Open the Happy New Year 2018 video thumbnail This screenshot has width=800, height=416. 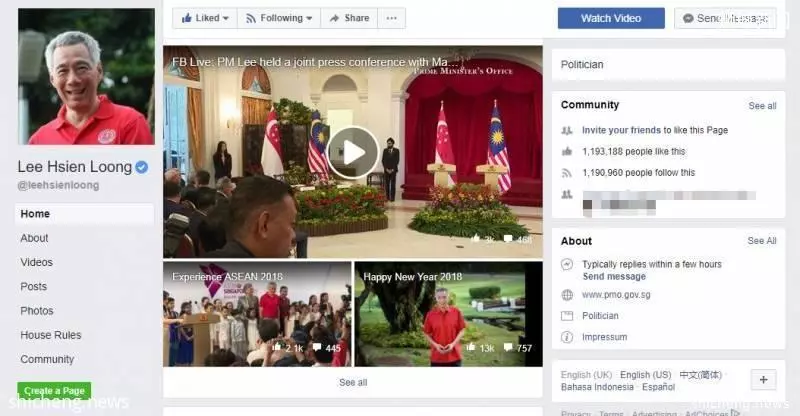(x=448, y=314)
